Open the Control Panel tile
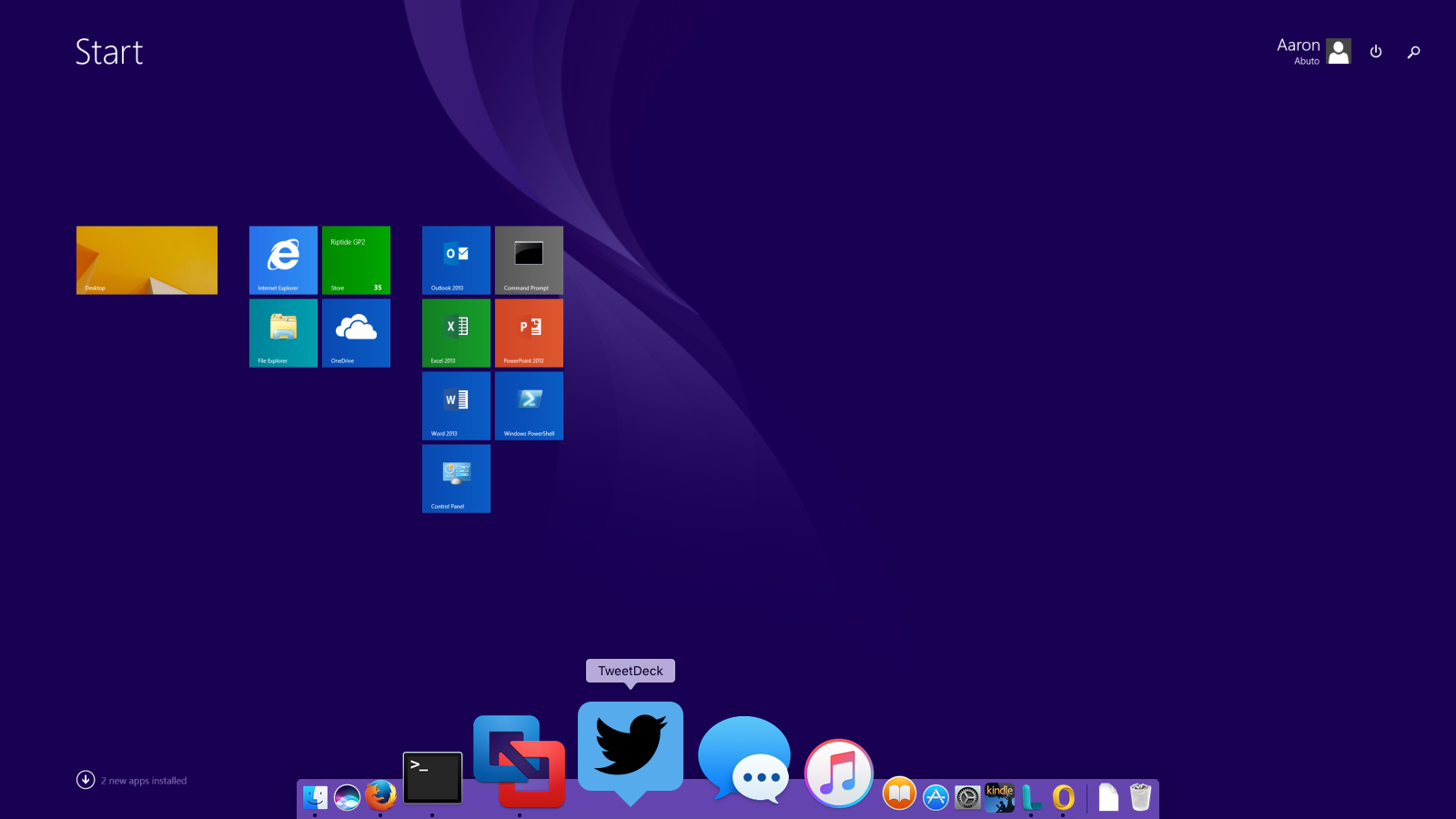The image size is (1456, 819). (x=456, y=479)
